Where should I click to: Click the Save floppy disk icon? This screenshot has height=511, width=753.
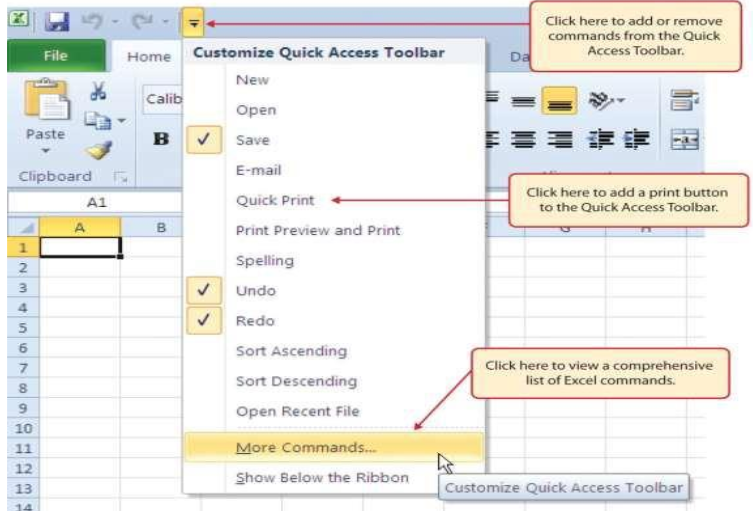click(x=57, y=21)
